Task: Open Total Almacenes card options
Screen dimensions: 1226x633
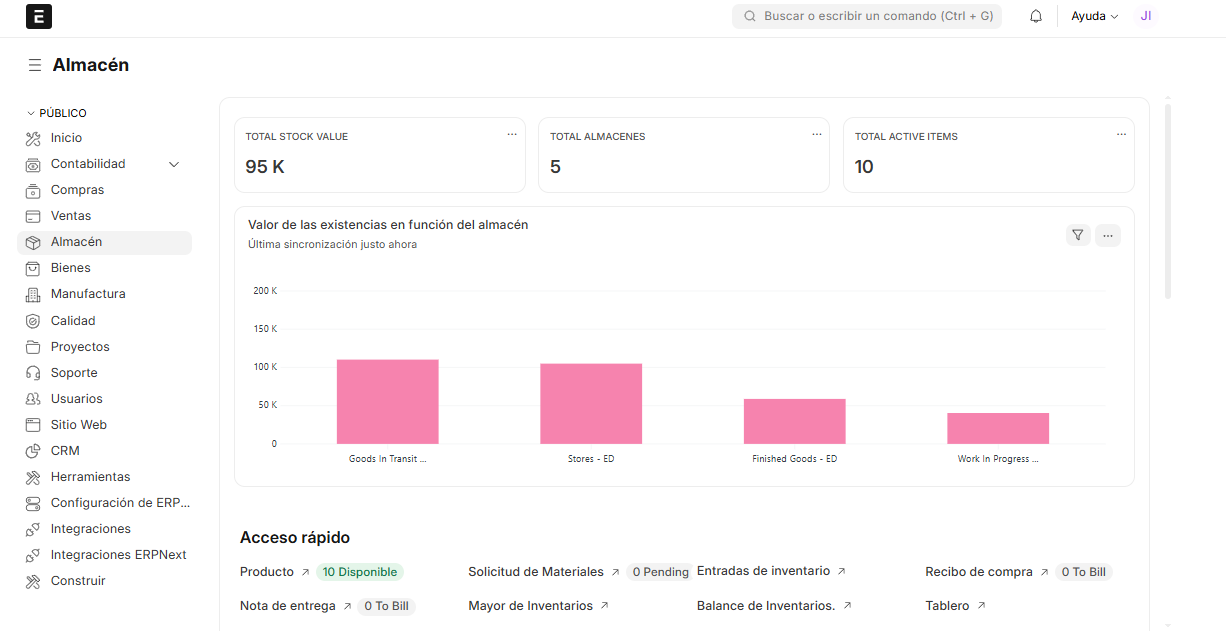Action: tap(817, 134)
